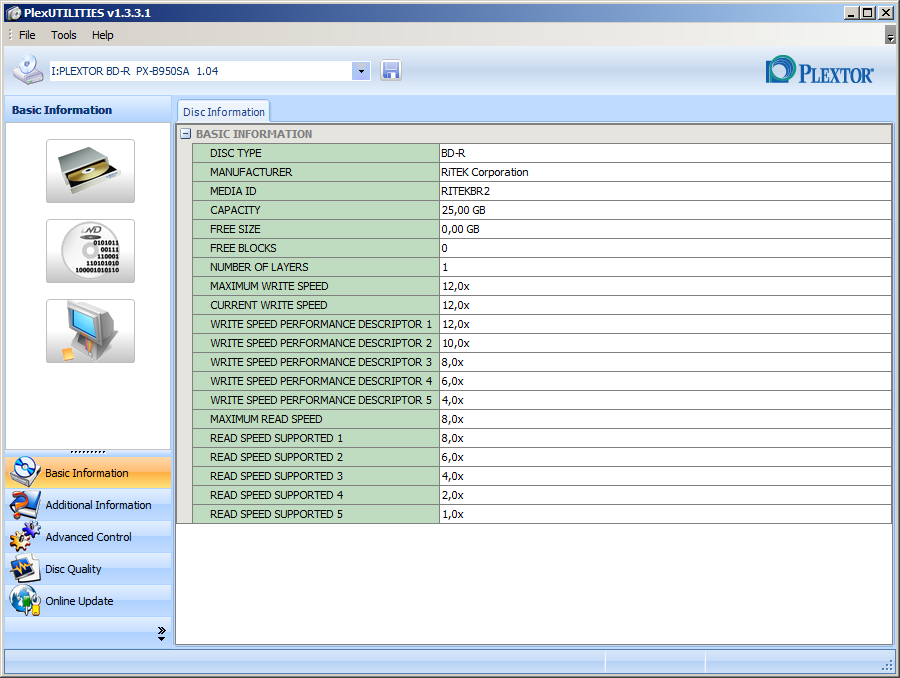
Task: Open Additional Information navigation item
Action: 88,505
